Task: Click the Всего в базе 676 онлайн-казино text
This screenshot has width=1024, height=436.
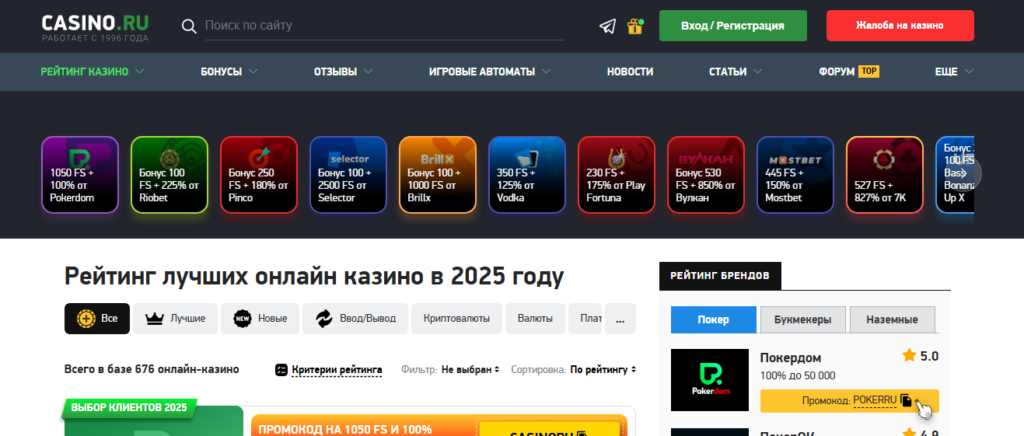Action: [152, 369]
